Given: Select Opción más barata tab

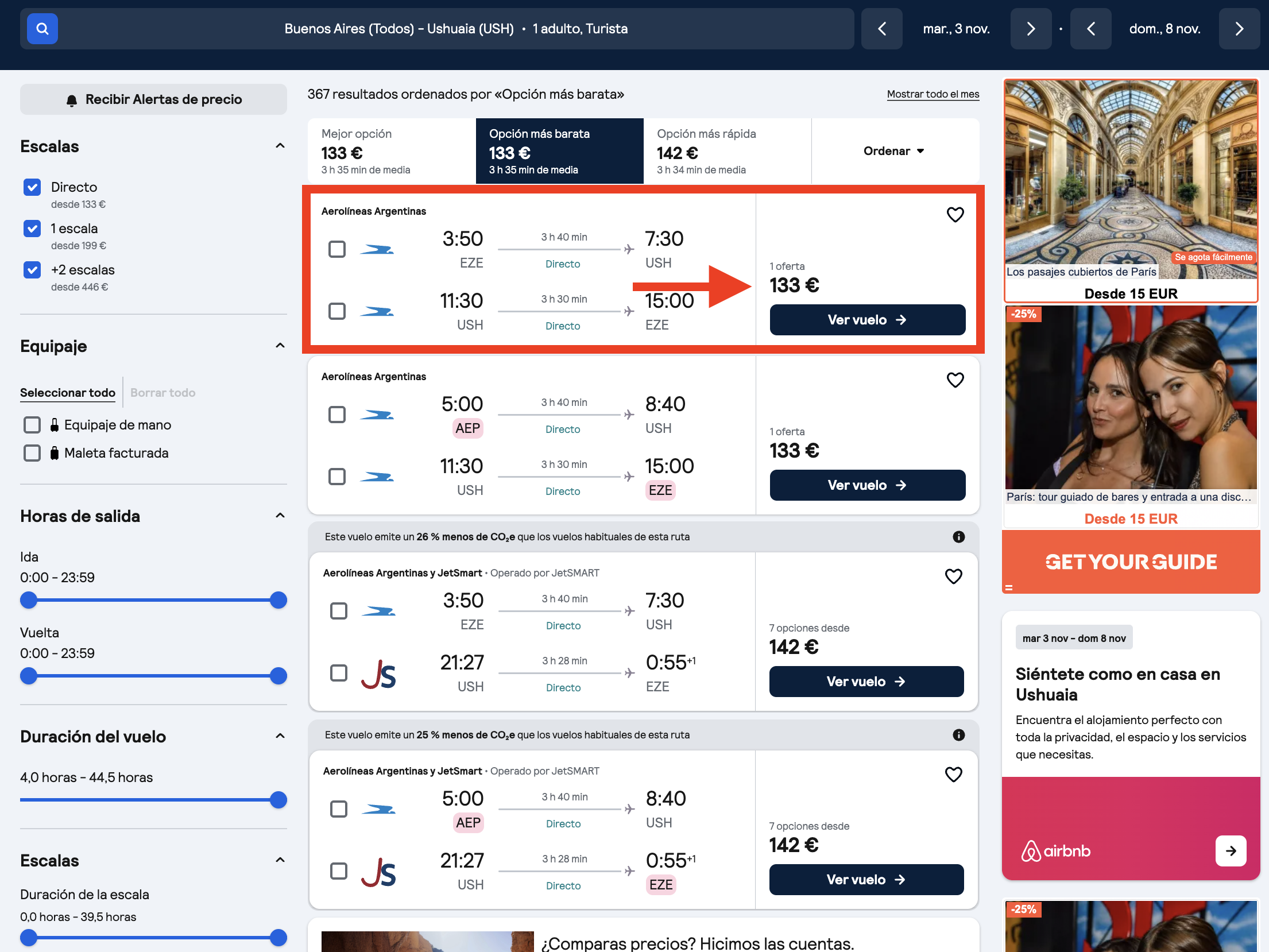Looking at the screenshot, I should point(560,151).
